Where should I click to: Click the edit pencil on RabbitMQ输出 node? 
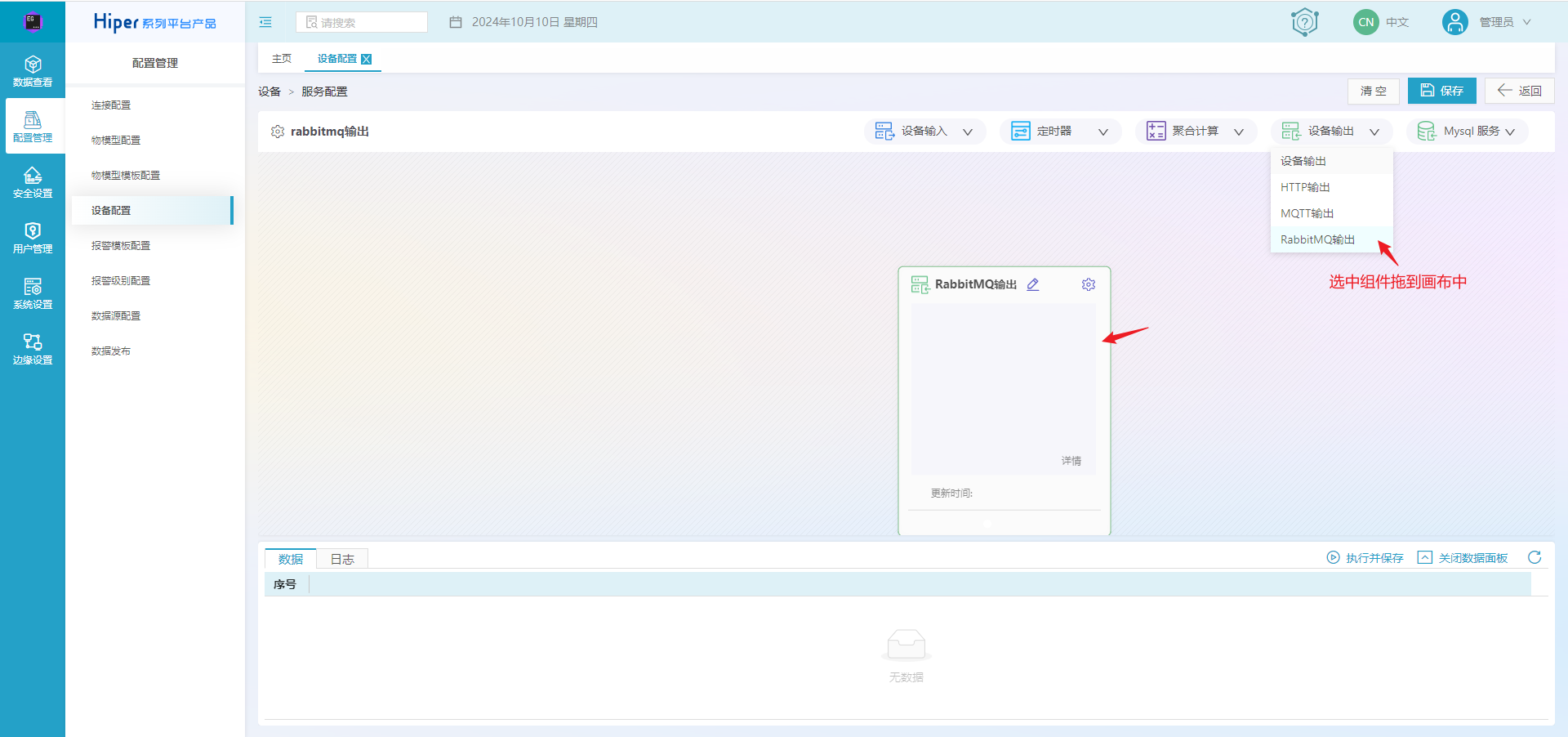coord(1033,284)
